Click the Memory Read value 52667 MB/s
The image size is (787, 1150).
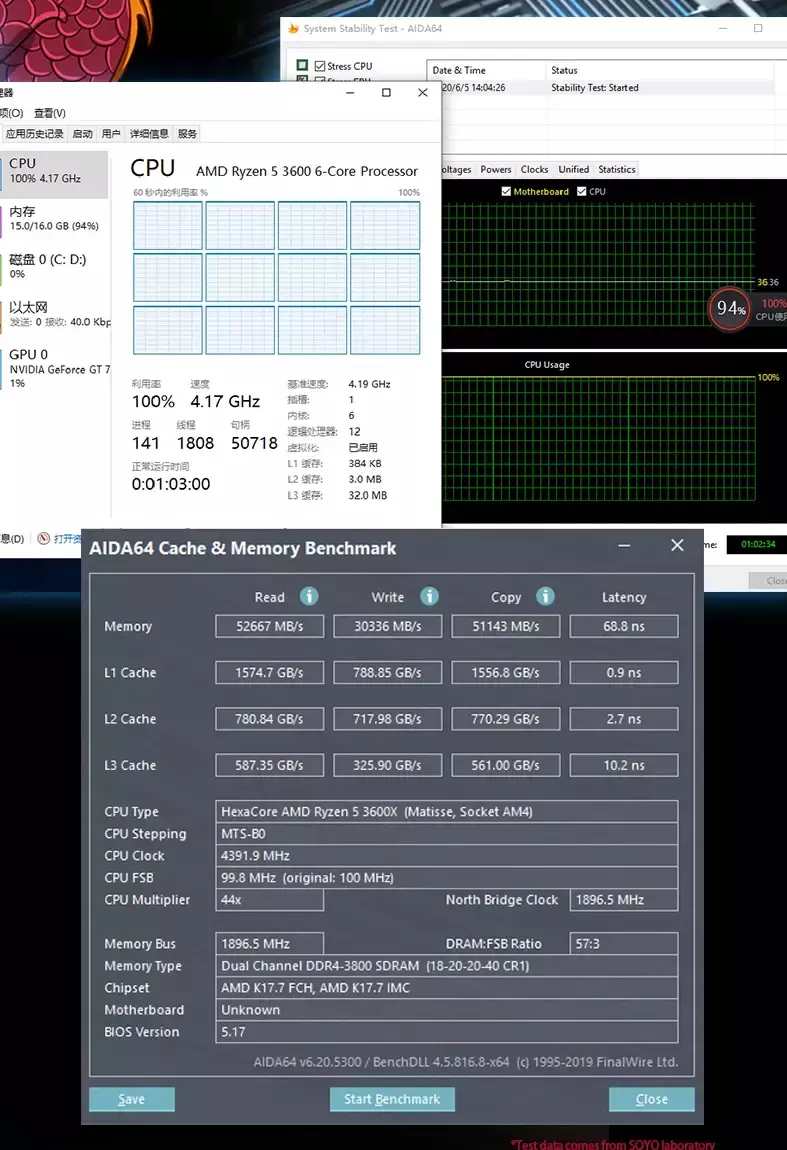(x=269, y=626)
